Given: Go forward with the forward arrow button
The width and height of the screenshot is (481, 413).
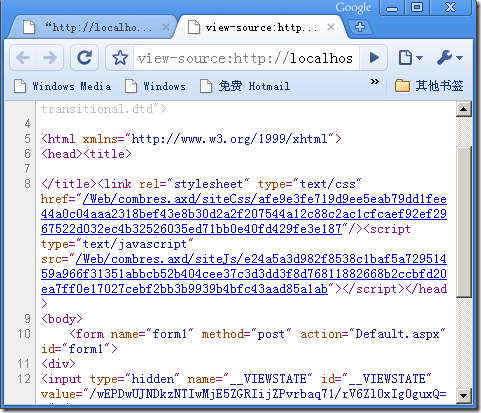Looking at the screenshot, I should click(x=50, y=58).
